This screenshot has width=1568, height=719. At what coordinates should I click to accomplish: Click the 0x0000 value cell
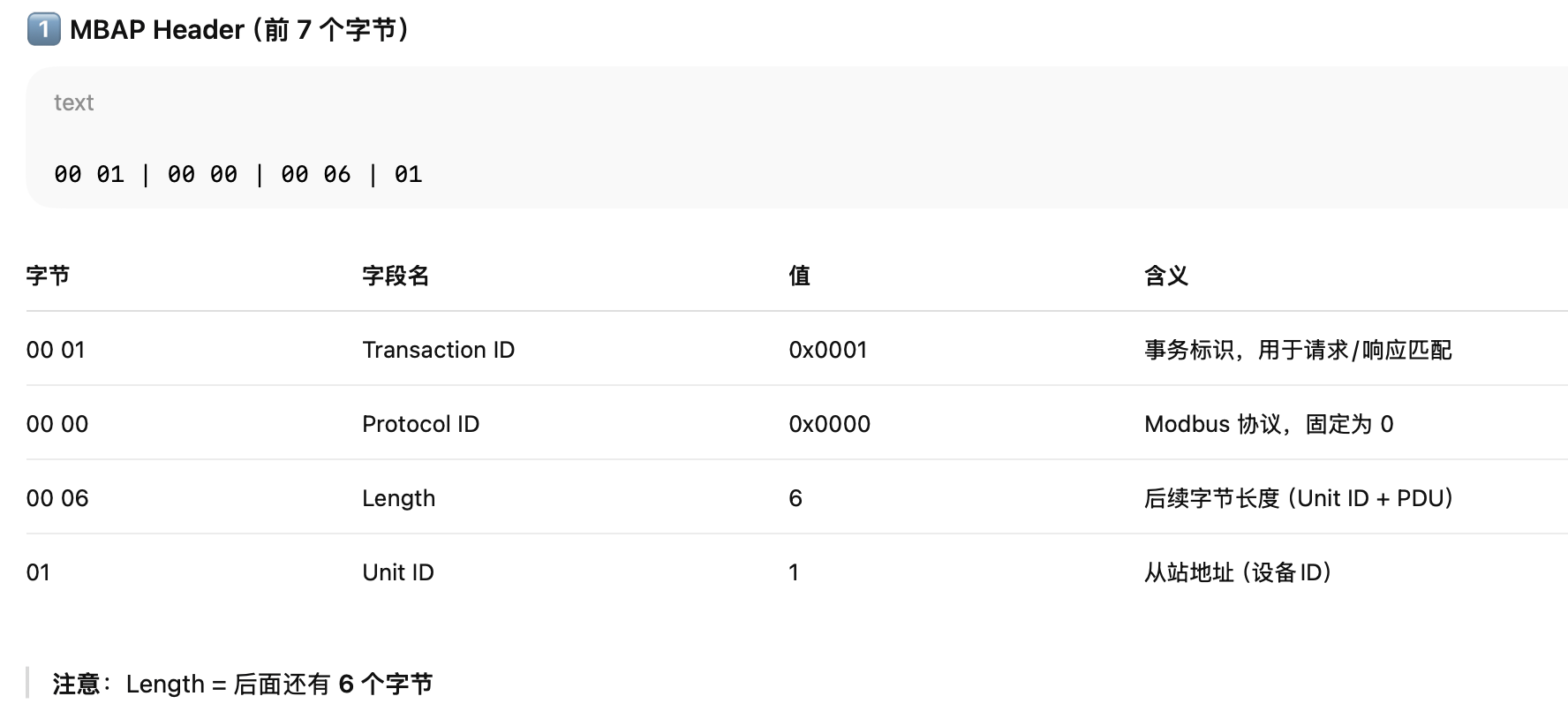(x=829, y=424)
